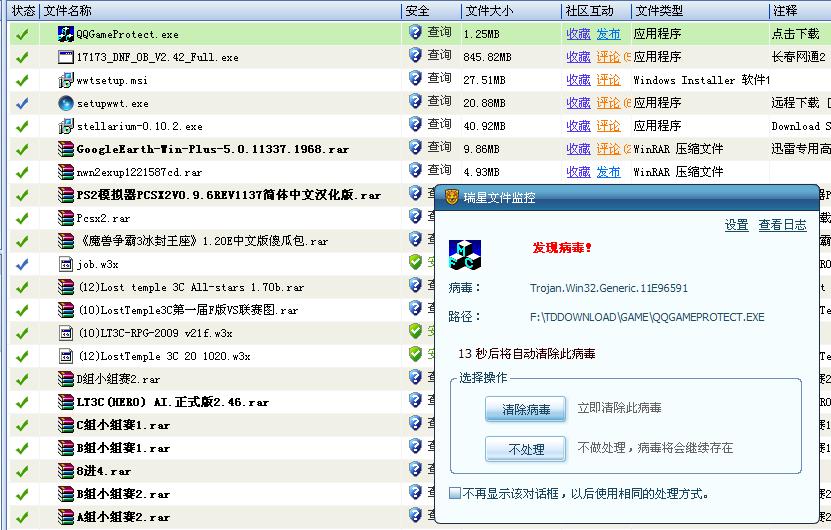This screenshot has height=530, width=831.
Task: Sort by 社区互动 column header
Action: pos(596,11)
